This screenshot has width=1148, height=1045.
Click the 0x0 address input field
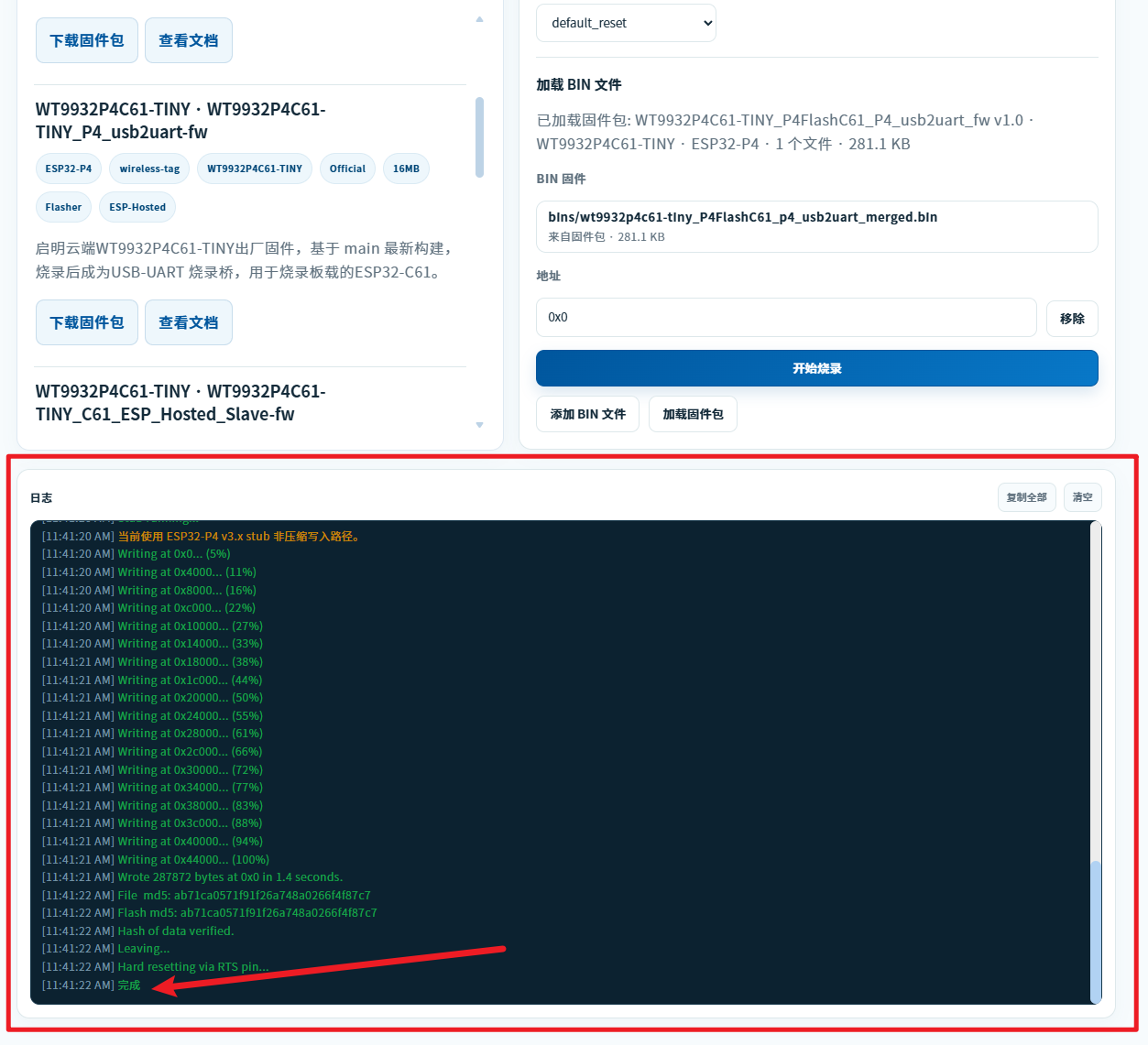point(786,317)
